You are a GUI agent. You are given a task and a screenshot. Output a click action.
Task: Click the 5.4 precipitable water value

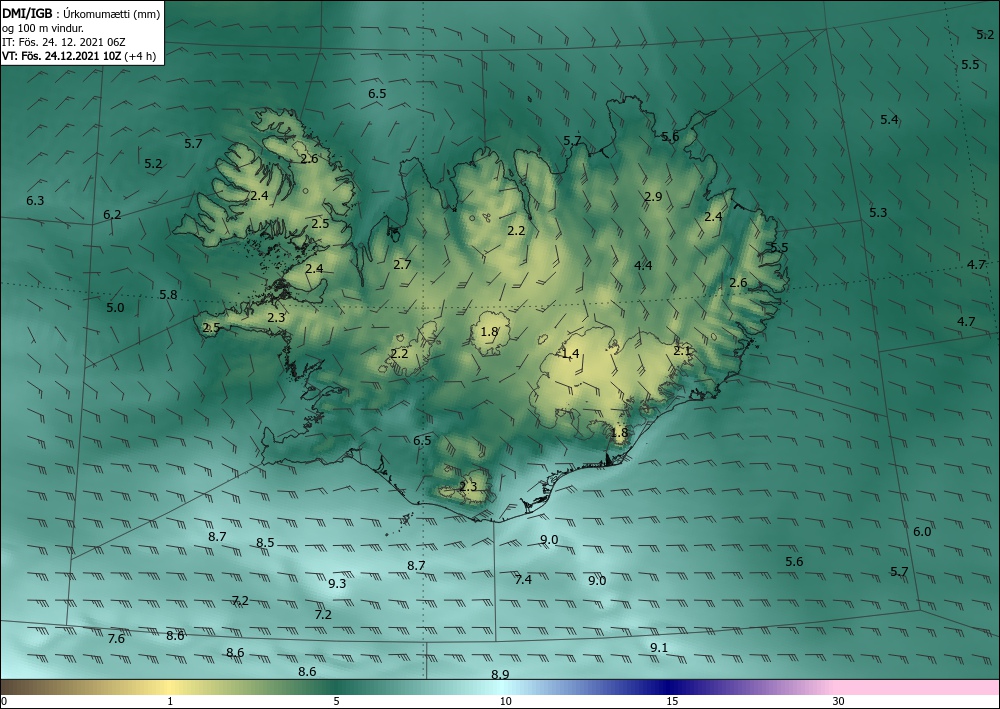point(889,119)
